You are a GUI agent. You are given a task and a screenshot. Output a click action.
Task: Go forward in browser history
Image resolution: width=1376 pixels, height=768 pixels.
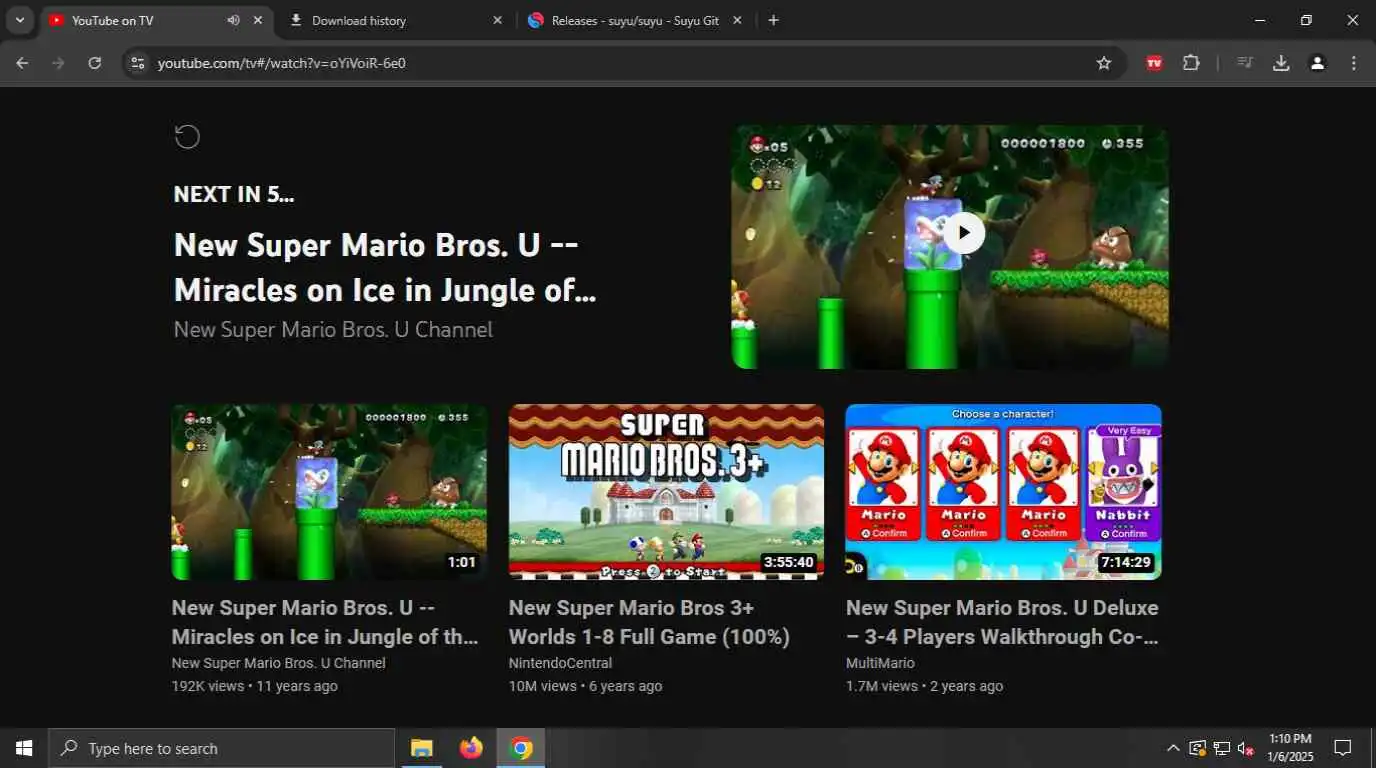(58, 63)
